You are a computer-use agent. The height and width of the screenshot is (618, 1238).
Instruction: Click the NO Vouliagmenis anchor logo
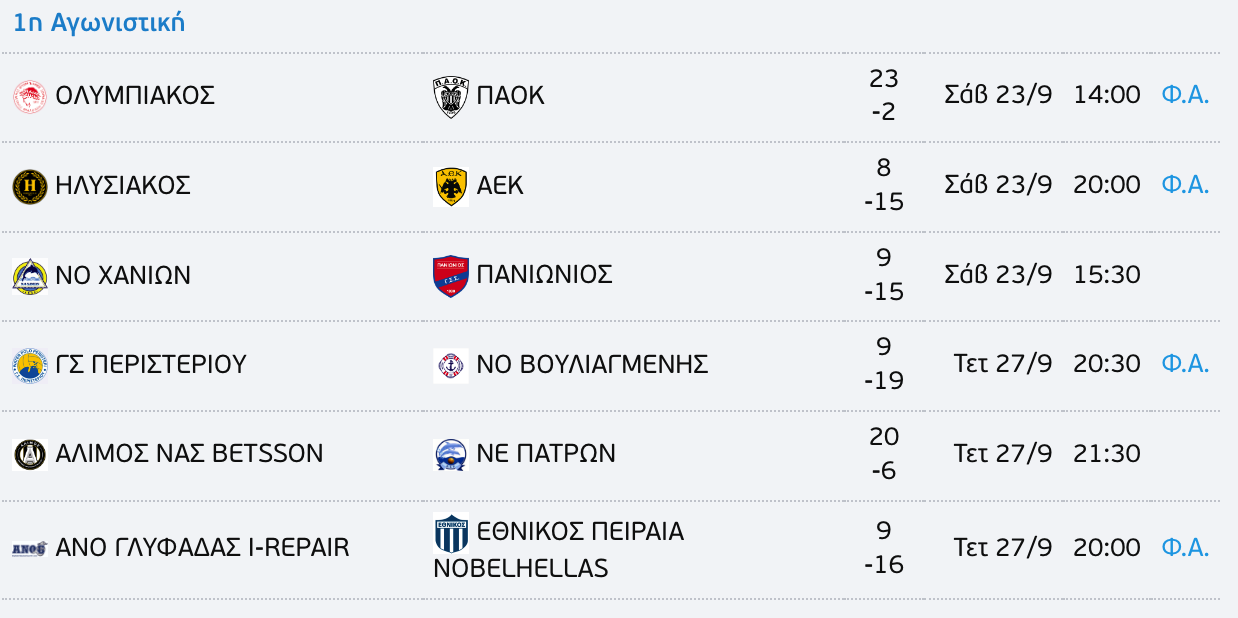pos(450,365)
